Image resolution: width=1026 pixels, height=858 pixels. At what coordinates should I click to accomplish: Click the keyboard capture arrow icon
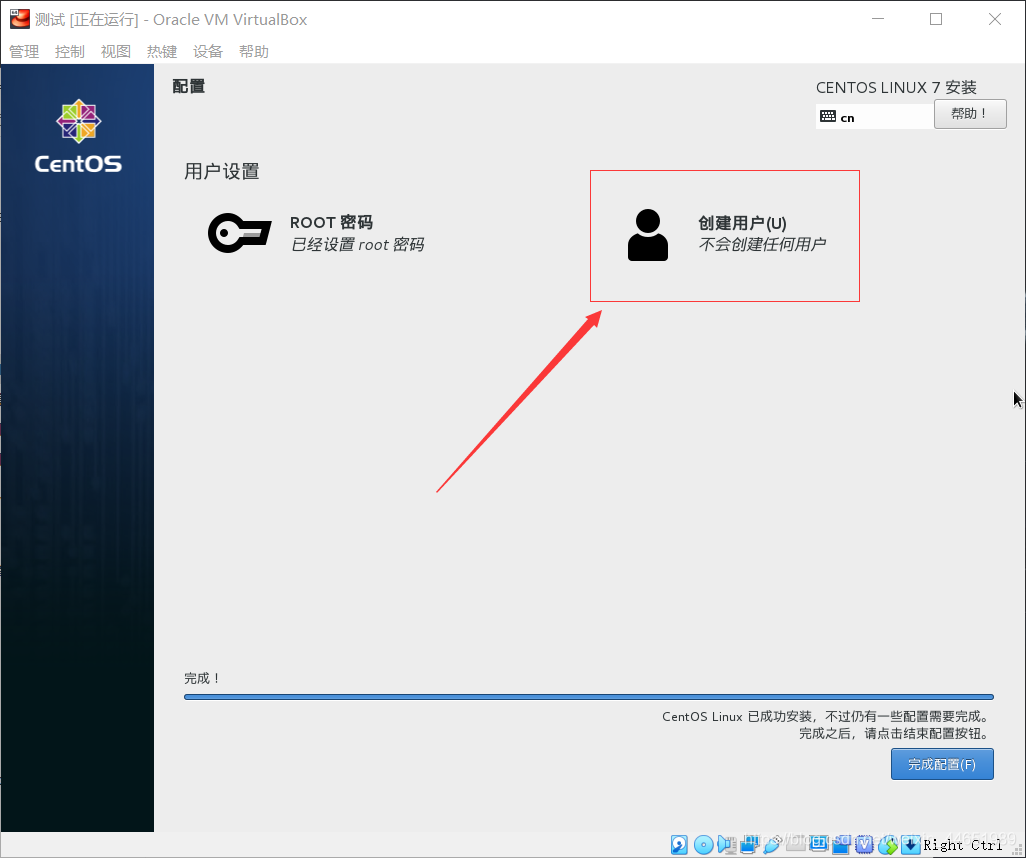point(911,844)
